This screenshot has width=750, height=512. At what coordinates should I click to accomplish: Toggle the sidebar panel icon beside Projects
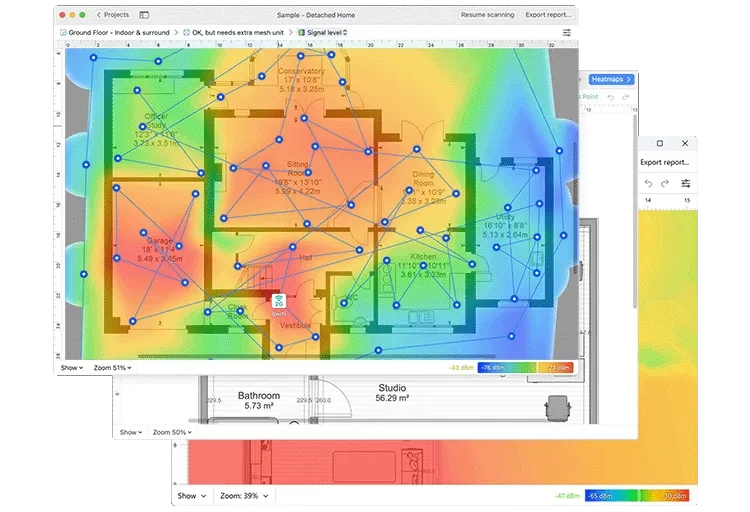pos(144,15)
